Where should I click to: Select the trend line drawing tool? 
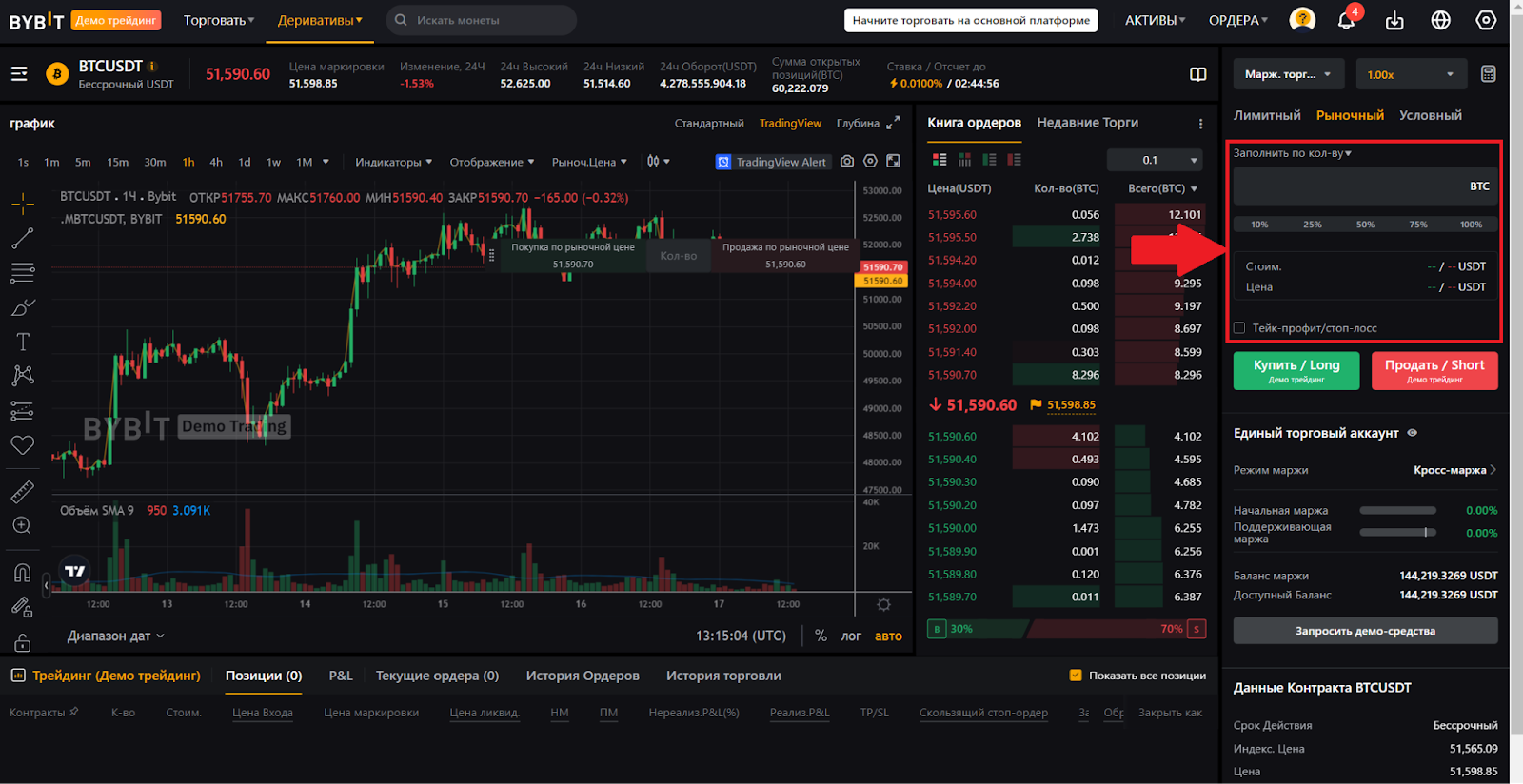point(23,238)
